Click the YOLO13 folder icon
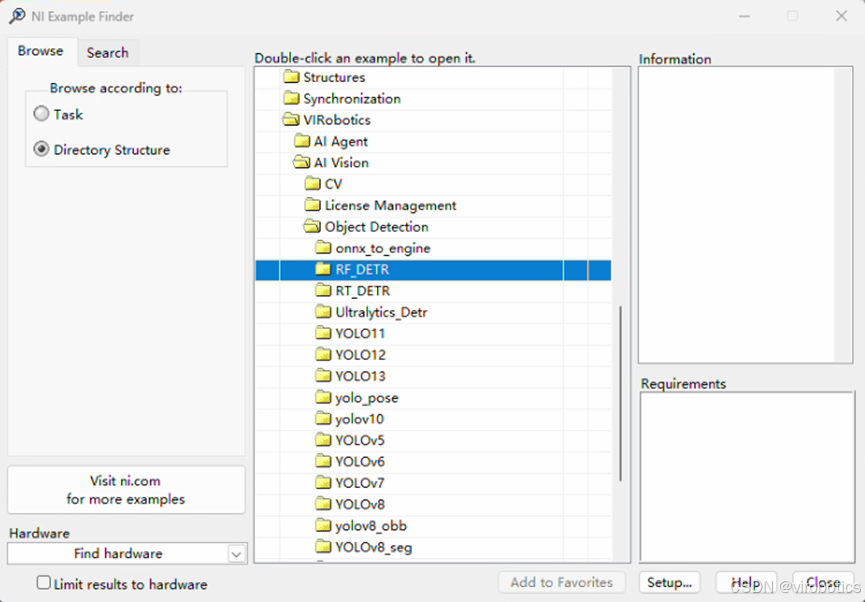 [x=323, y=376]
